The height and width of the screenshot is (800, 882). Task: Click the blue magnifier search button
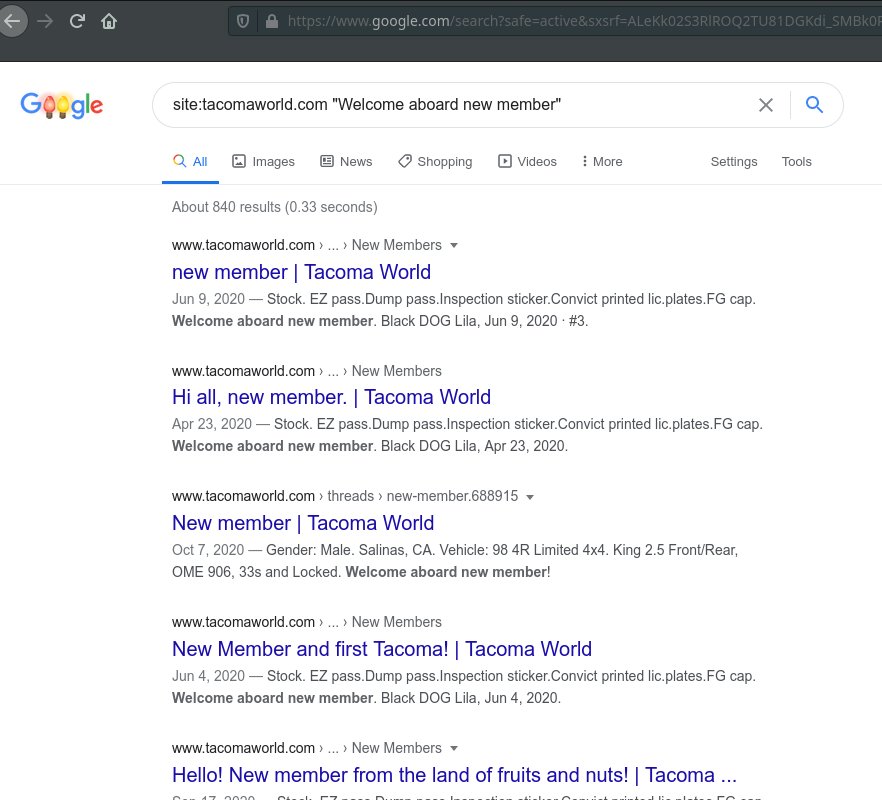click(814, 105)
